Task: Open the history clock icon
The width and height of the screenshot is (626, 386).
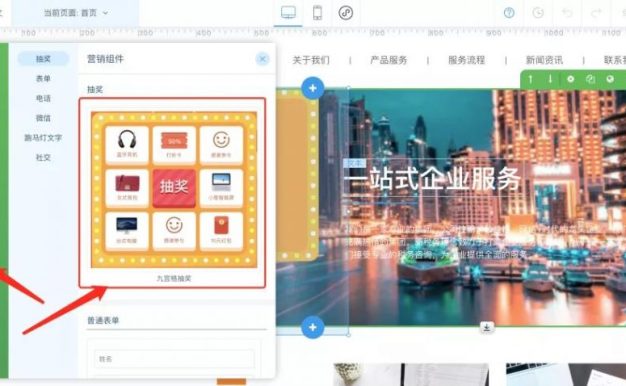Action: point(538,13)
